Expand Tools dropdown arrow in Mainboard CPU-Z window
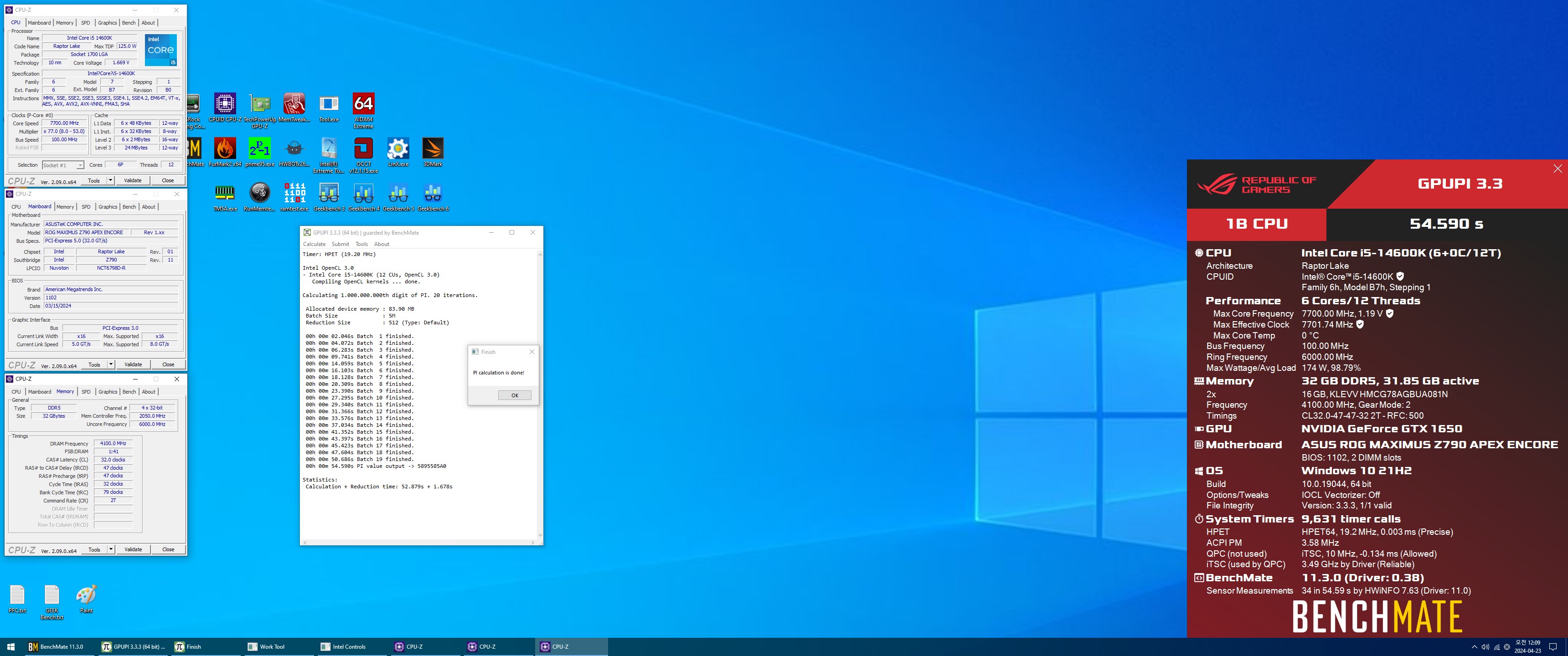 point(111,364)
